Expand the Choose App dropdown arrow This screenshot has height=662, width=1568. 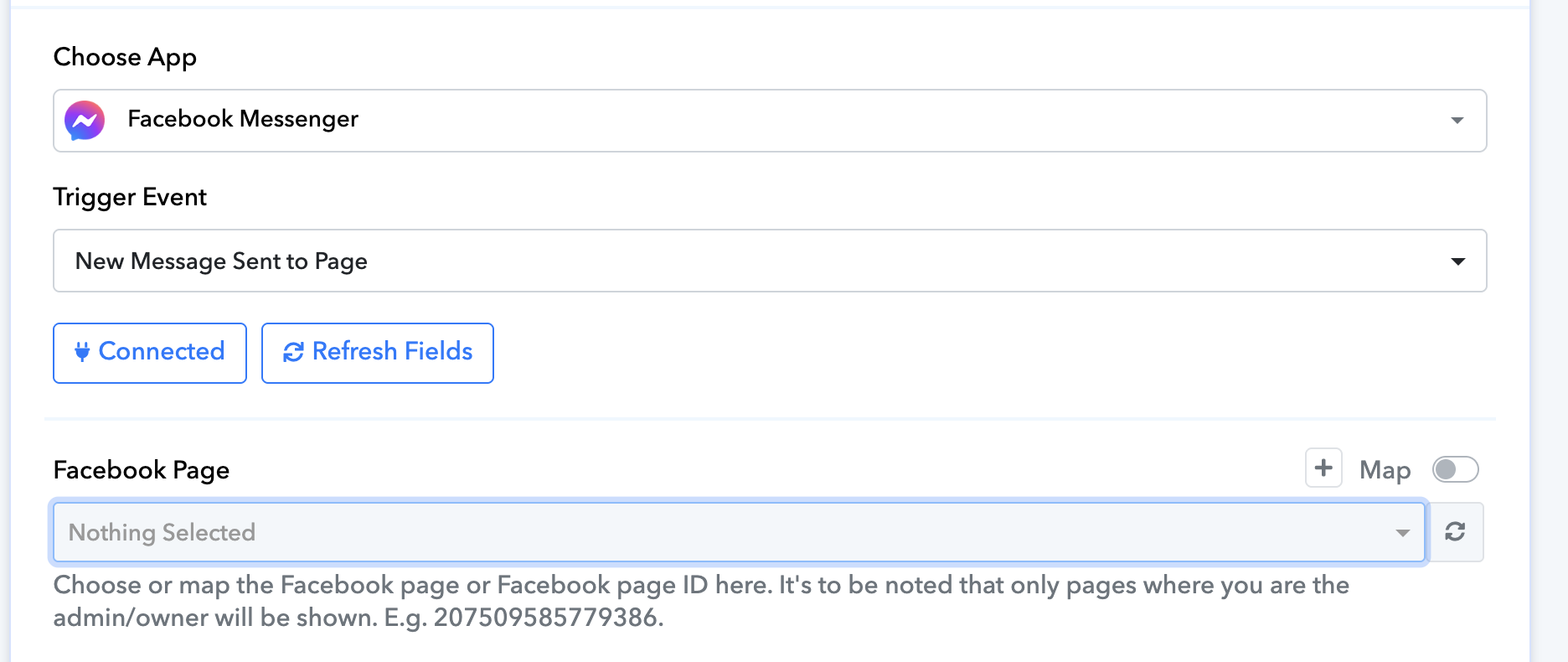coord(1457,121)
